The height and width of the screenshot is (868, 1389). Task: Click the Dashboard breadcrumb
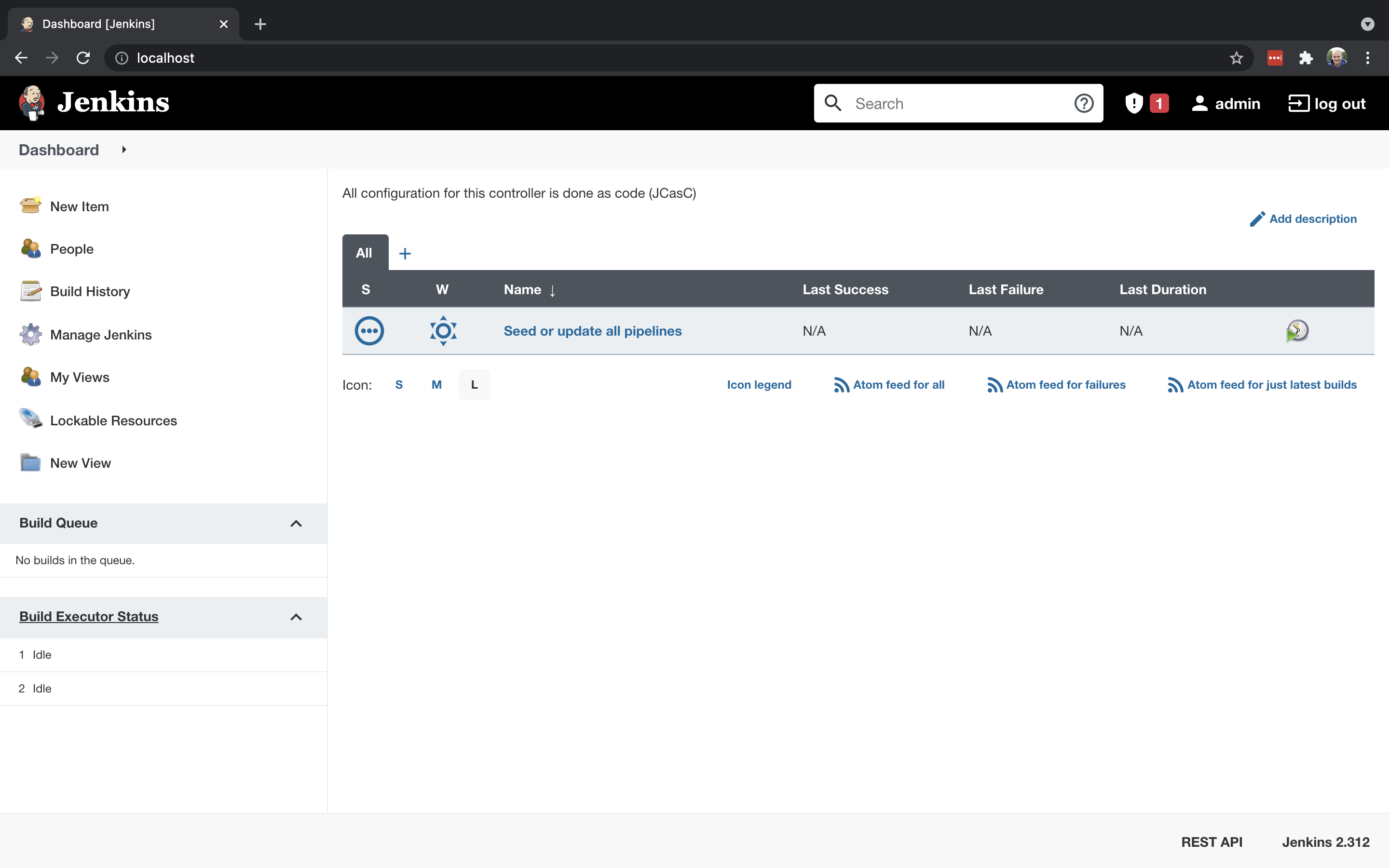(58, 150)
